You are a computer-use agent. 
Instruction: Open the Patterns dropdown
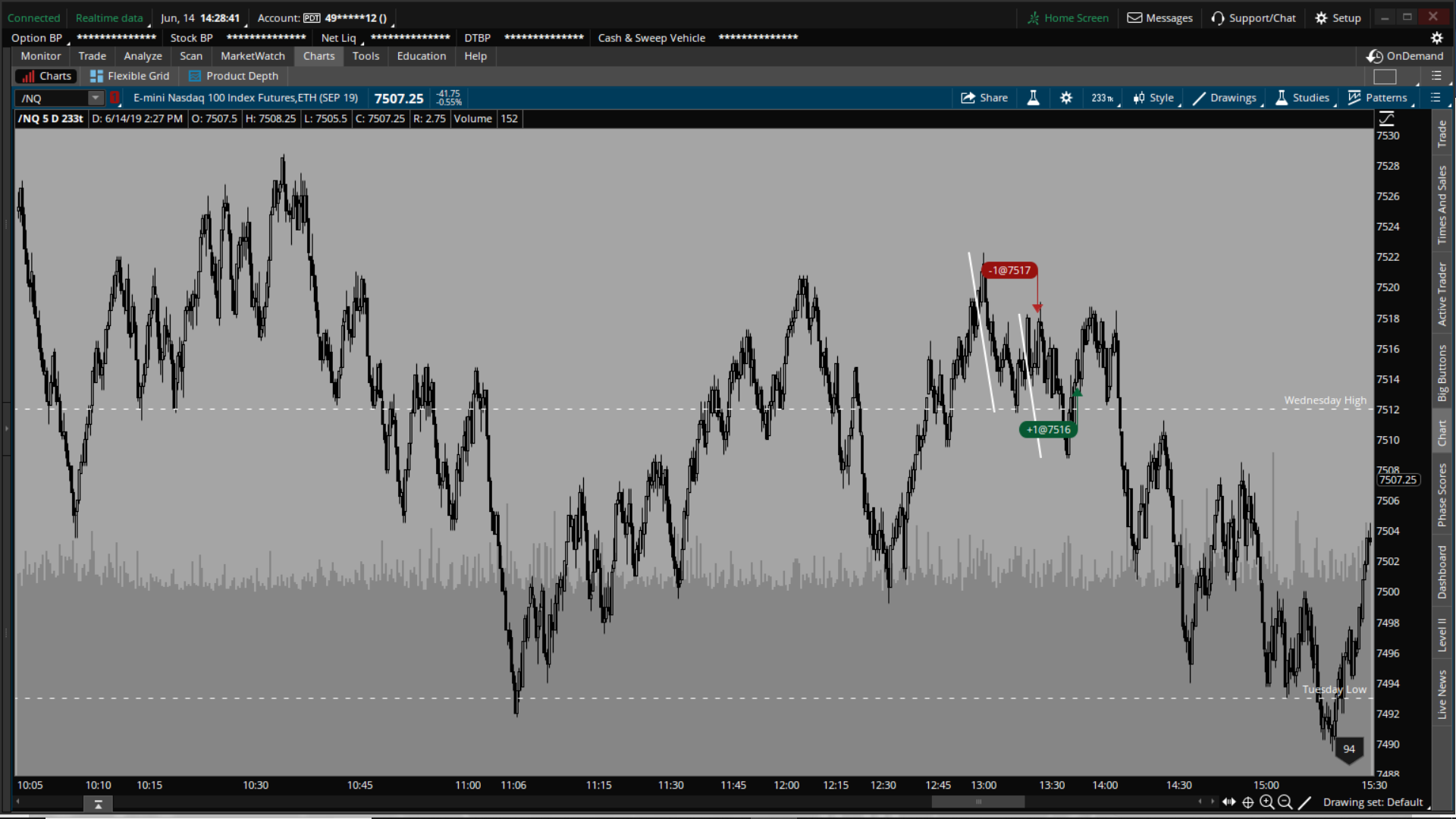tap(1378, 98)
